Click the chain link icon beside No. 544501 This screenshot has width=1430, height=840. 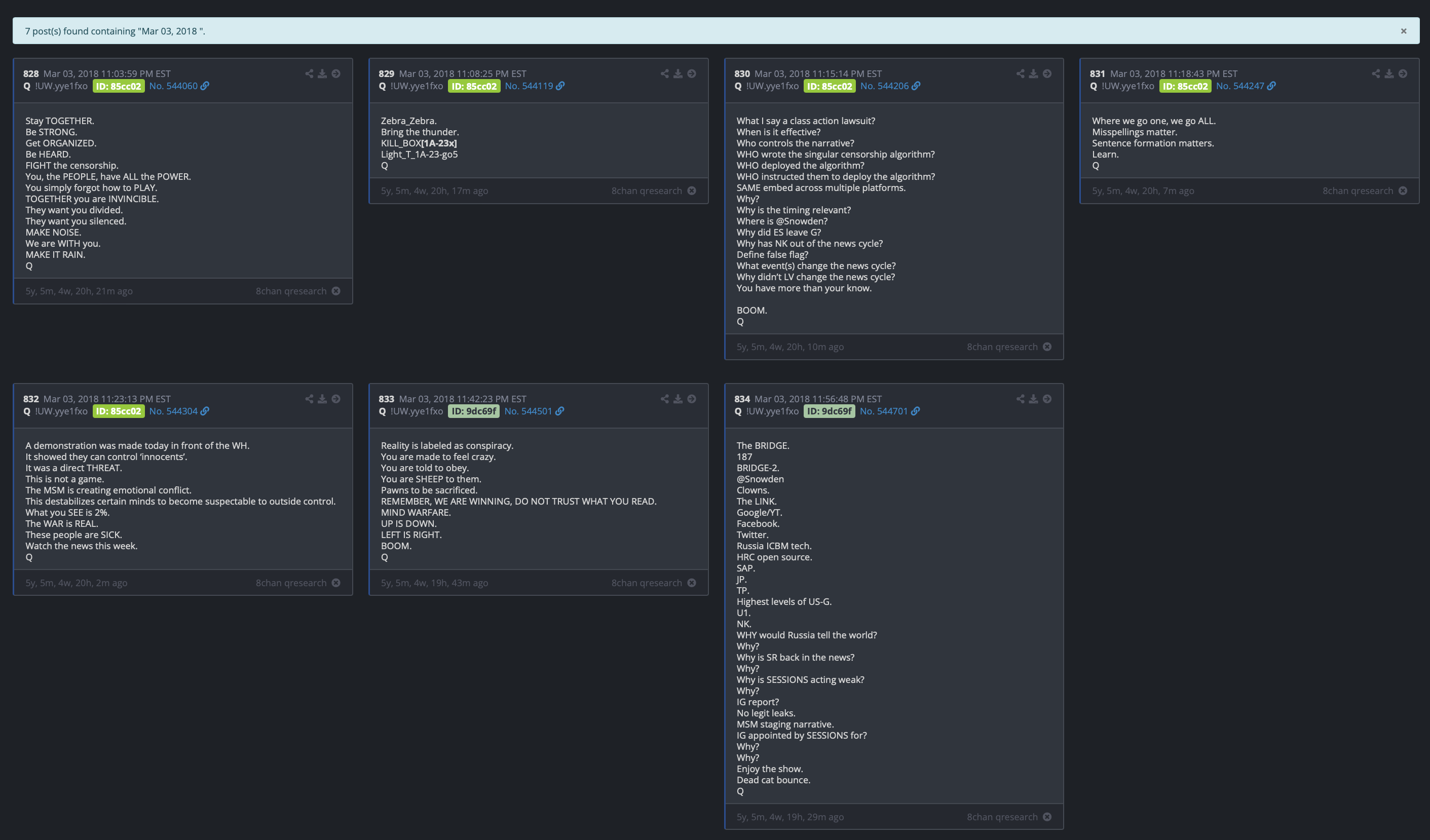coord(559,411)
